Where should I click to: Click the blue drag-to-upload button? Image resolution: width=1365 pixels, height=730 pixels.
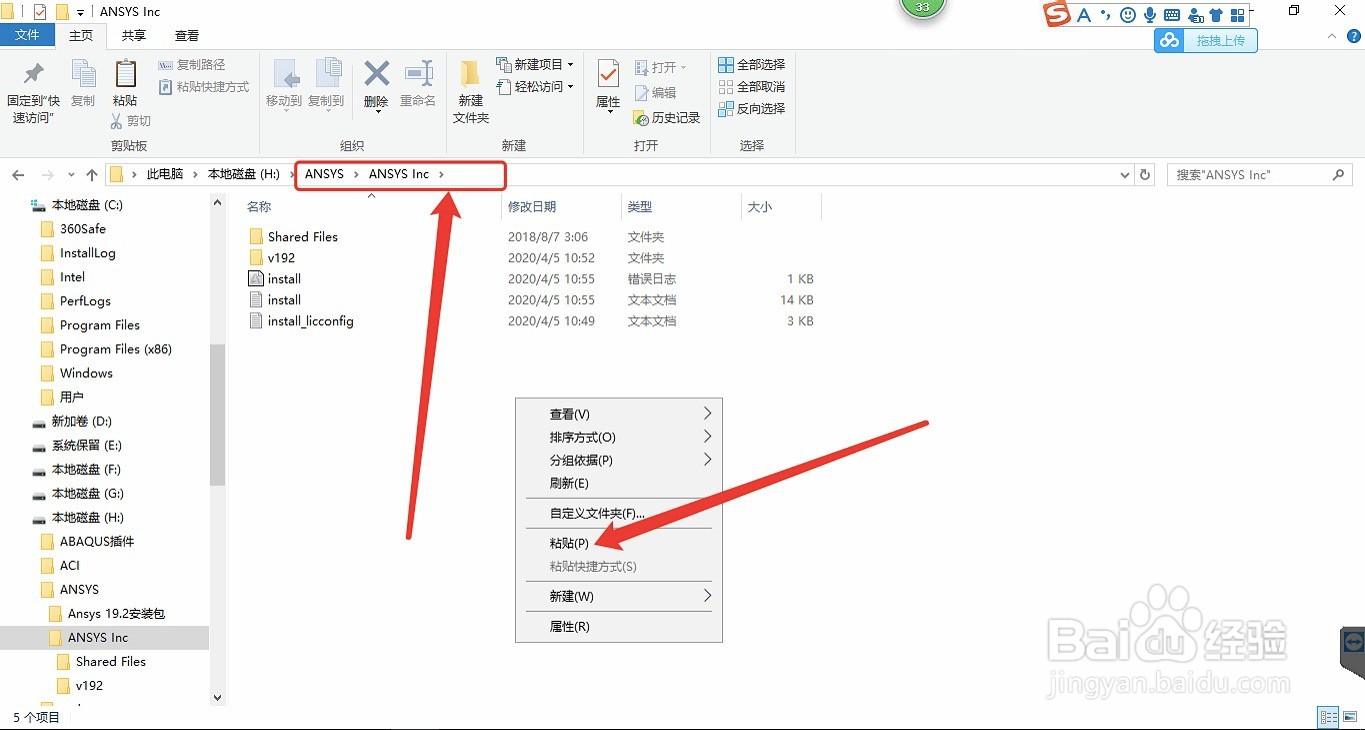coord(1205,40)
